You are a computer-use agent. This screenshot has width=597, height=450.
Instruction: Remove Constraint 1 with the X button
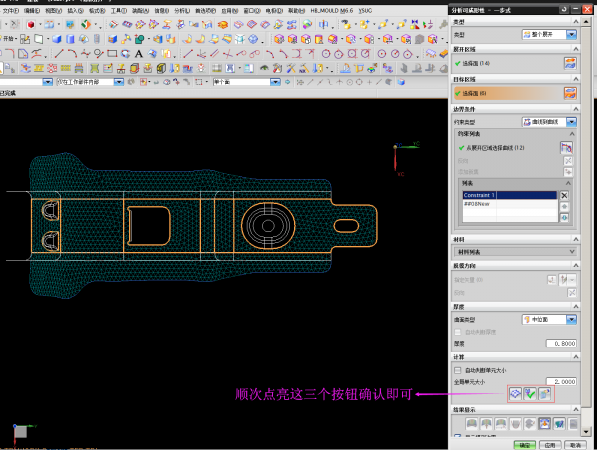click(564, 196)
